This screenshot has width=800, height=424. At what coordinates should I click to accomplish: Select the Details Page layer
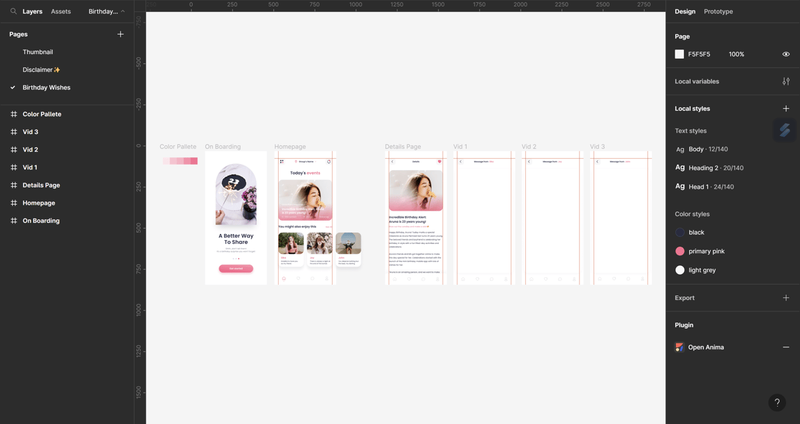[x=41, y=185]
